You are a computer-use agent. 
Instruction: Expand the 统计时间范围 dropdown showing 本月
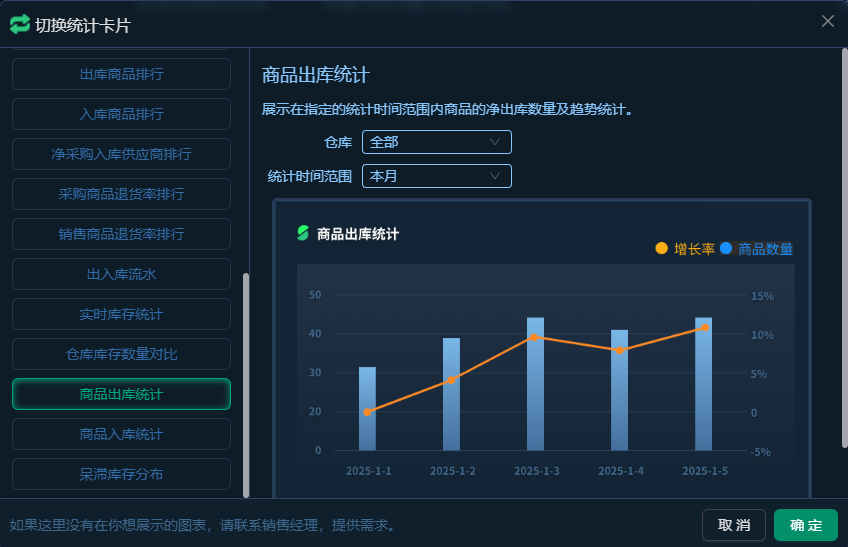[436, 176]
